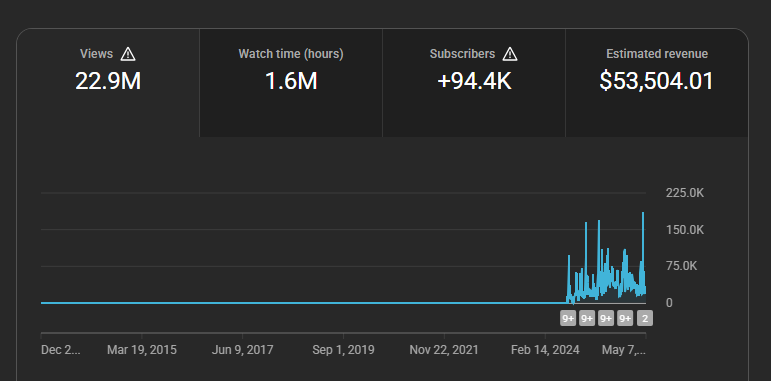
Task: Click the Feb 14, 2024 axis date
Action: point(545,350)
